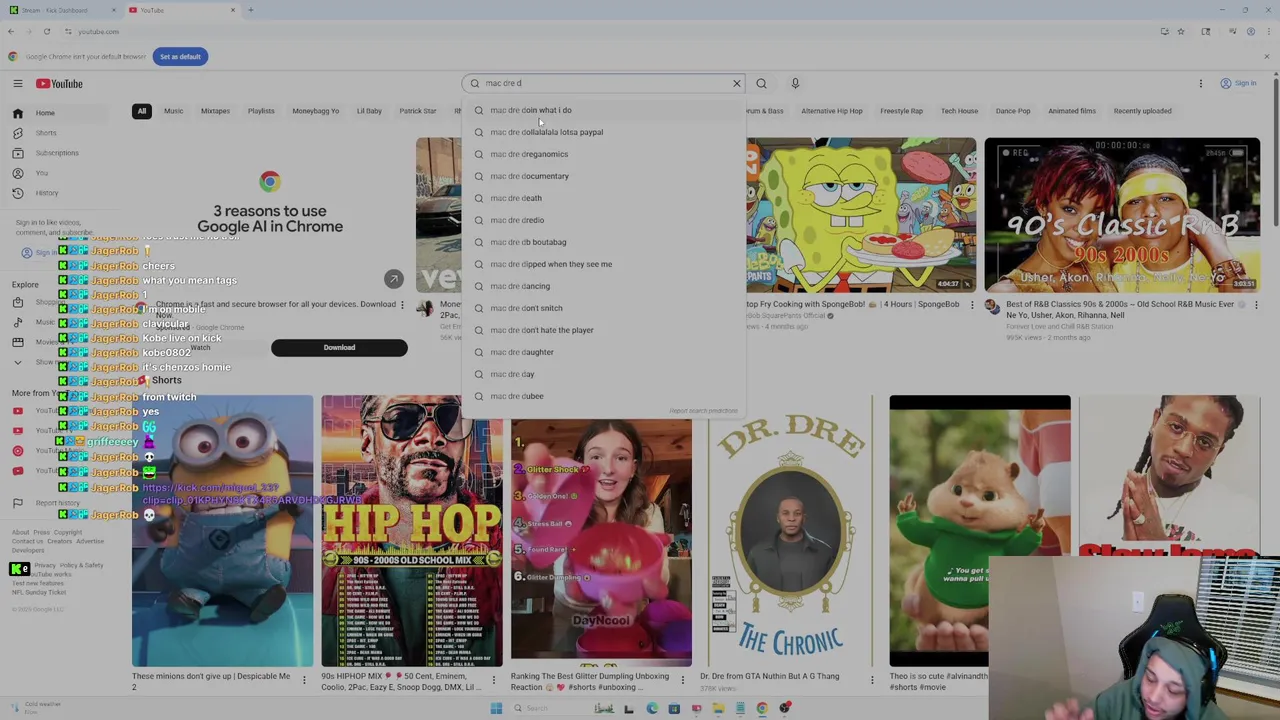
Task: Select suggestion mac dre dollalalala lotsa paypal
Action: tap(605, 132)
